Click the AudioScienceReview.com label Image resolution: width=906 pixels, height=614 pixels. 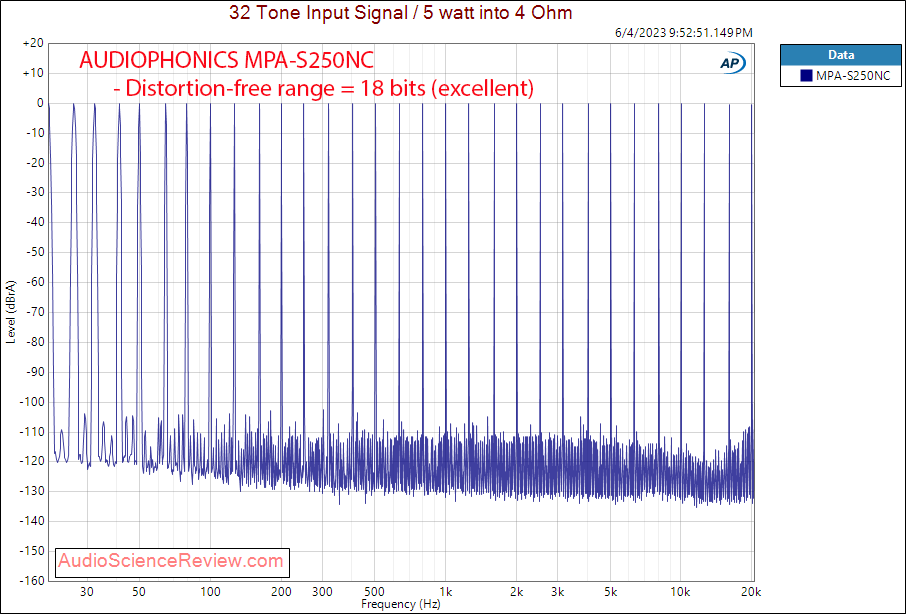171,561
